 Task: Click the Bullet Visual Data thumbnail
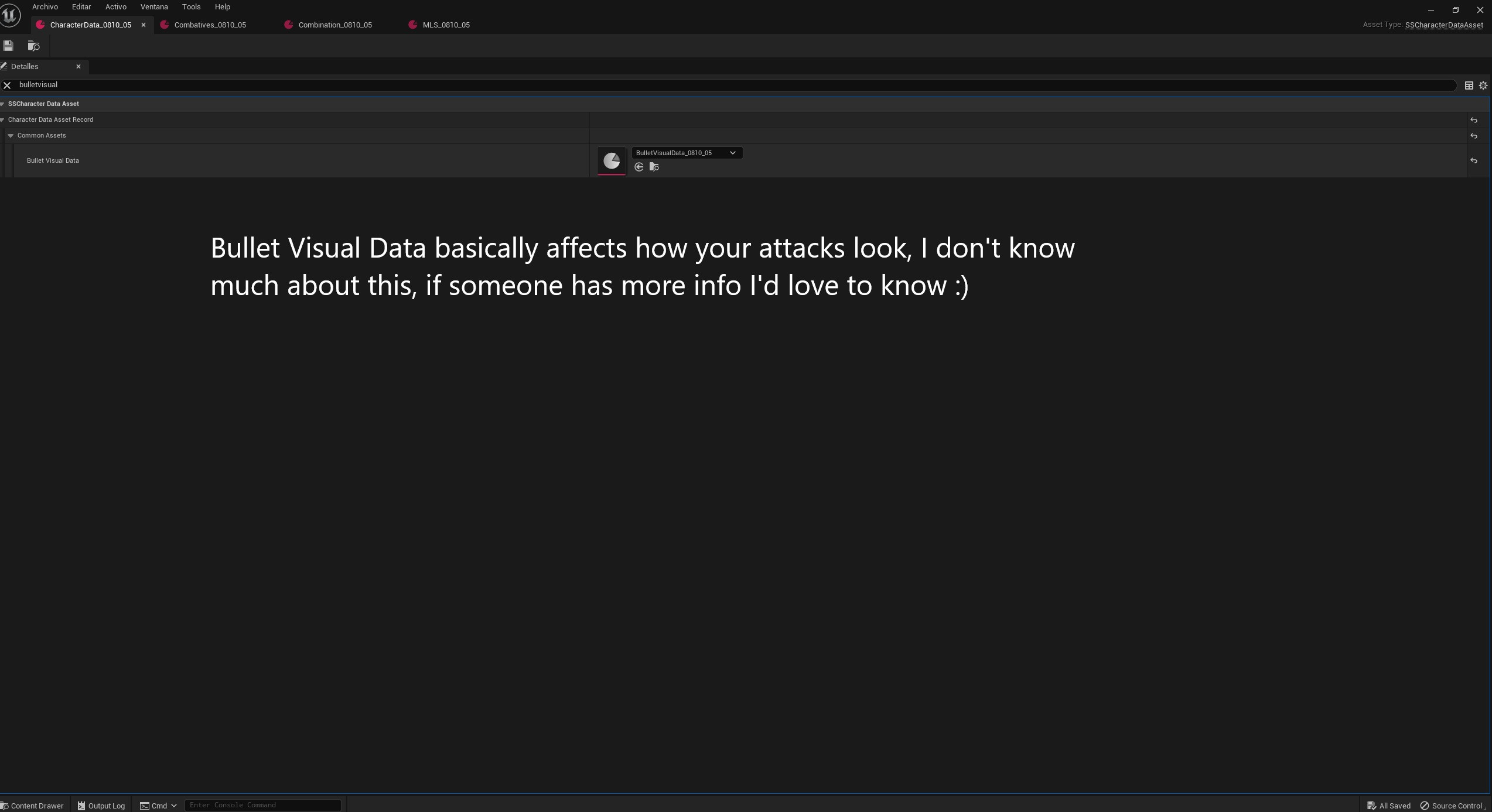[611, 160]
